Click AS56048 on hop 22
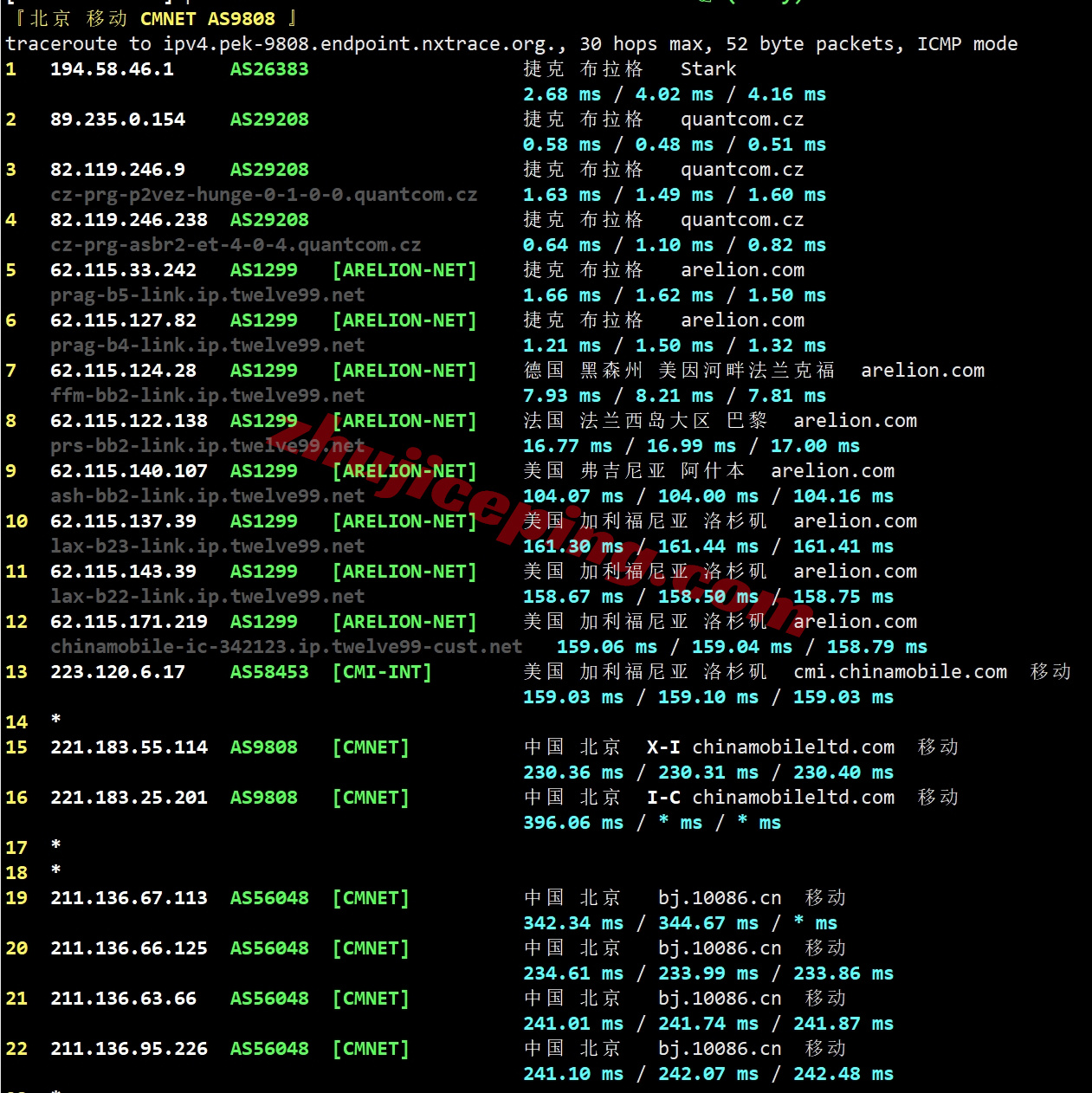This screenshot has height=1093, width=1092. tap(269, 1049)
